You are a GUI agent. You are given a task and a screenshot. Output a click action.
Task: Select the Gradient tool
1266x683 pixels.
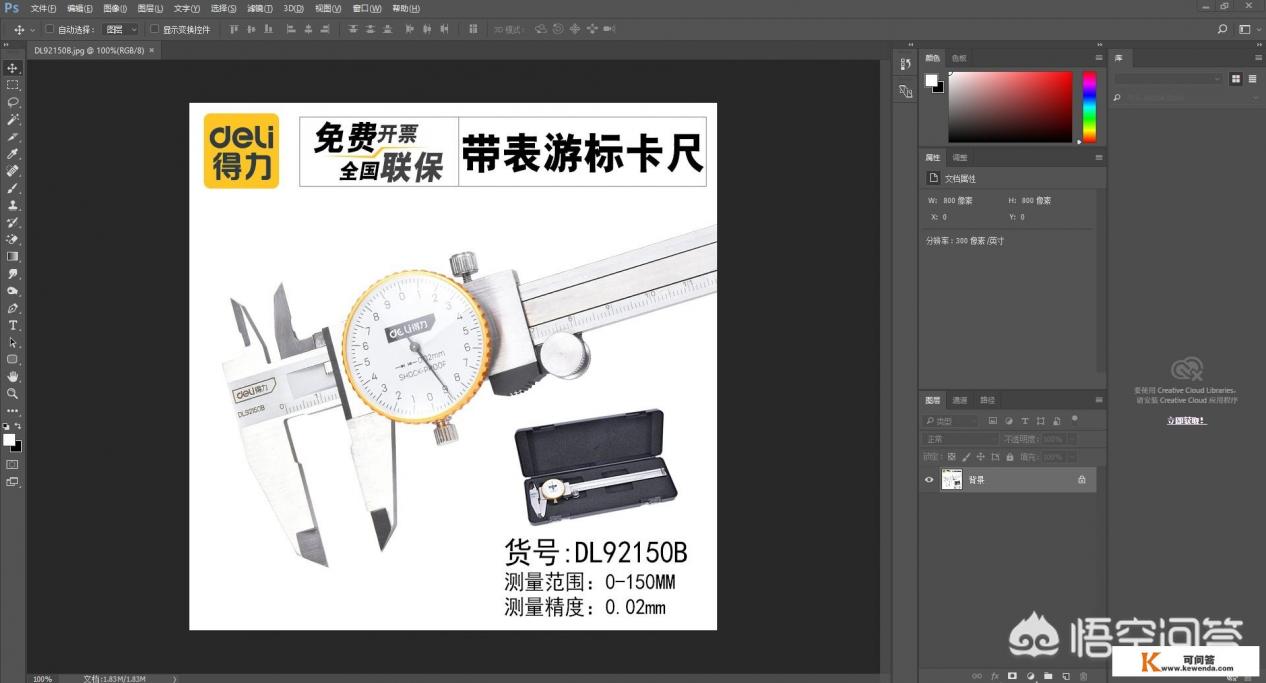pos(13,256)
